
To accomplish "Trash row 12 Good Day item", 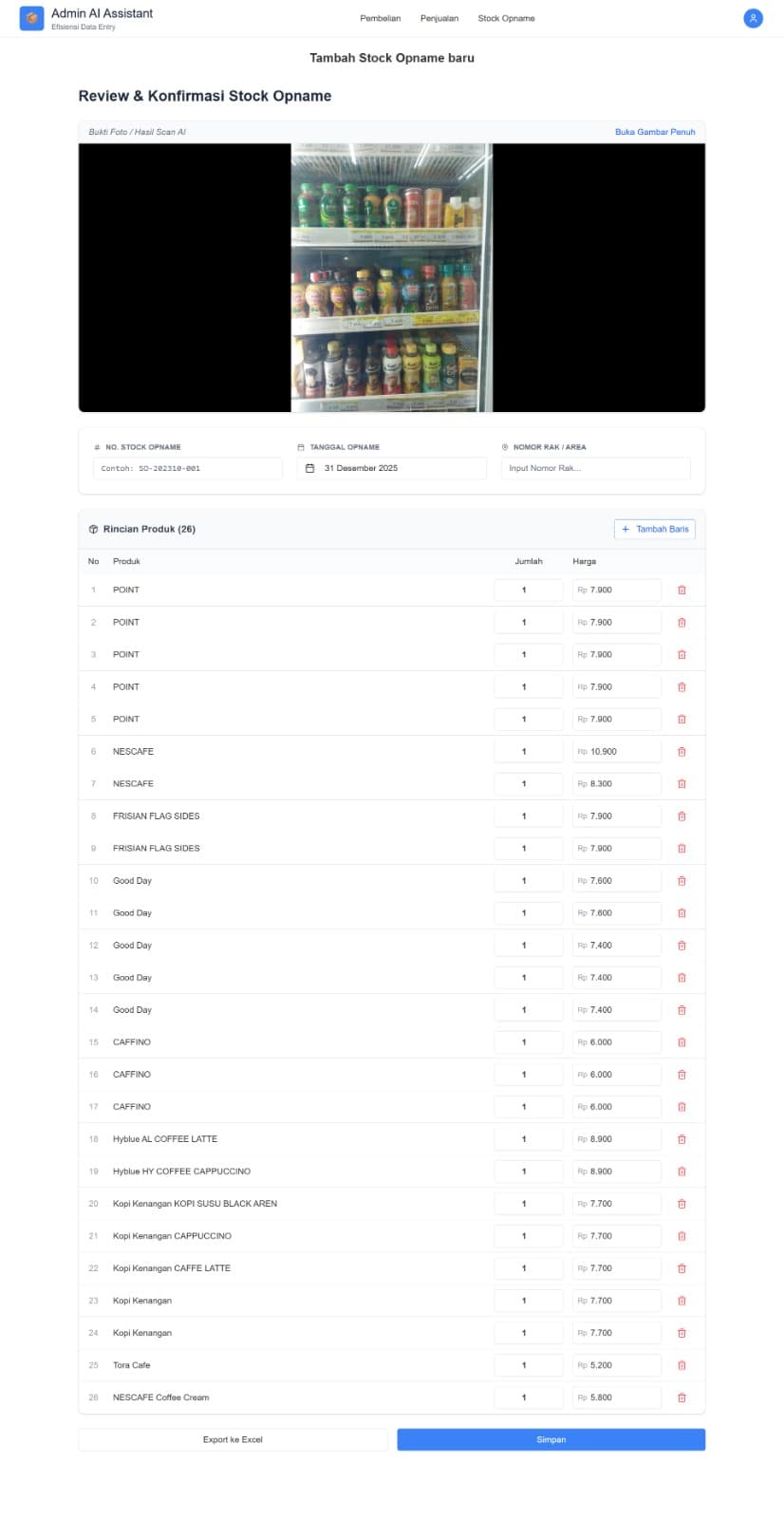I will click(x=681, y=946).
